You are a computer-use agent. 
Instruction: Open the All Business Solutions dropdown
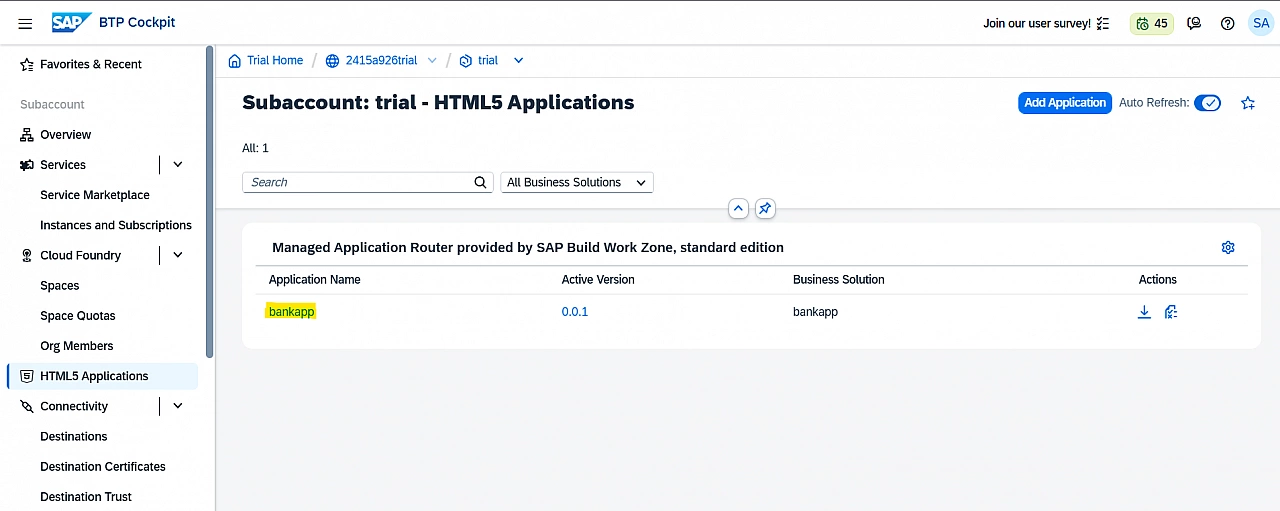[576, 182]
